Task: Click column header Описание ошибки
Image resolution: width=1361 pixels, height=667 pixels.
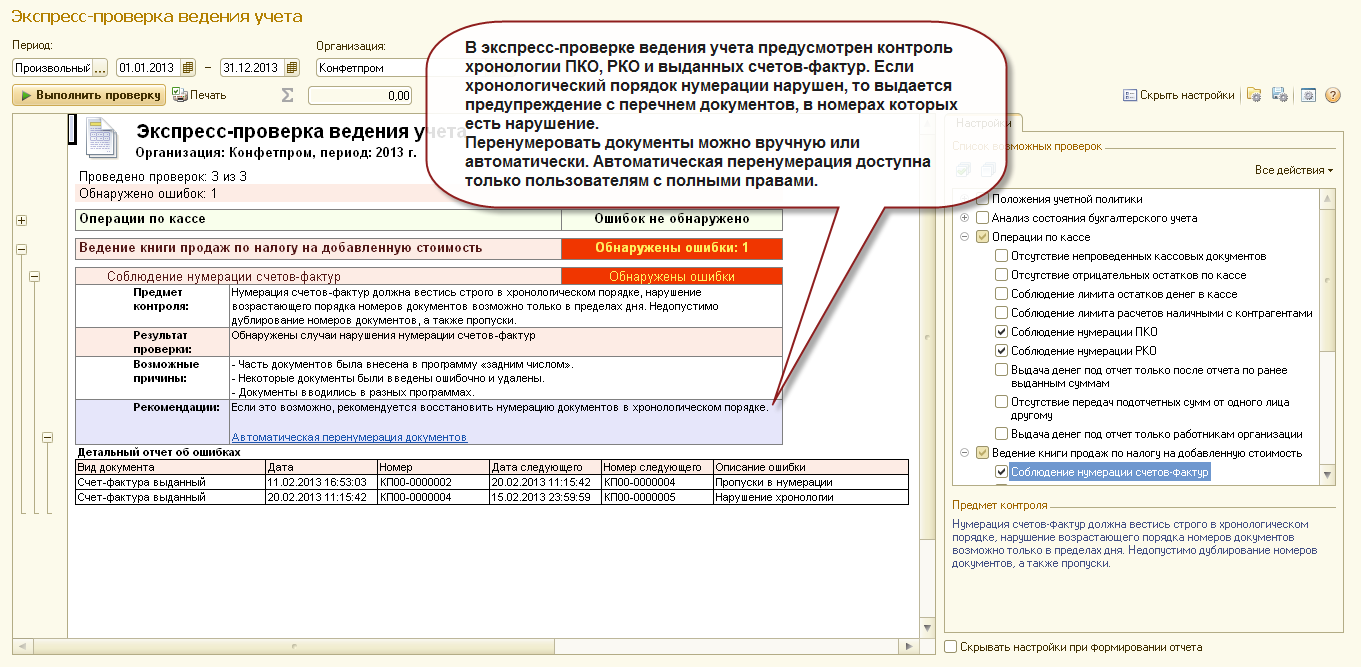Action: [810, 467]
